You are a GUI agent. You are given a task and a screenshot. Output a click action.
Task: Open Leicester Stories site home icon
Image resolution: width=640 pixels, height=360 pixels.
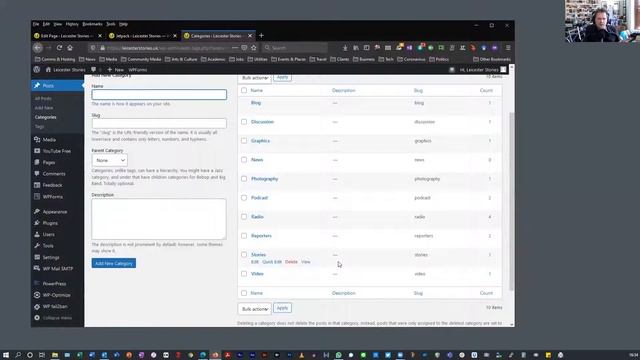pos(48,69)
